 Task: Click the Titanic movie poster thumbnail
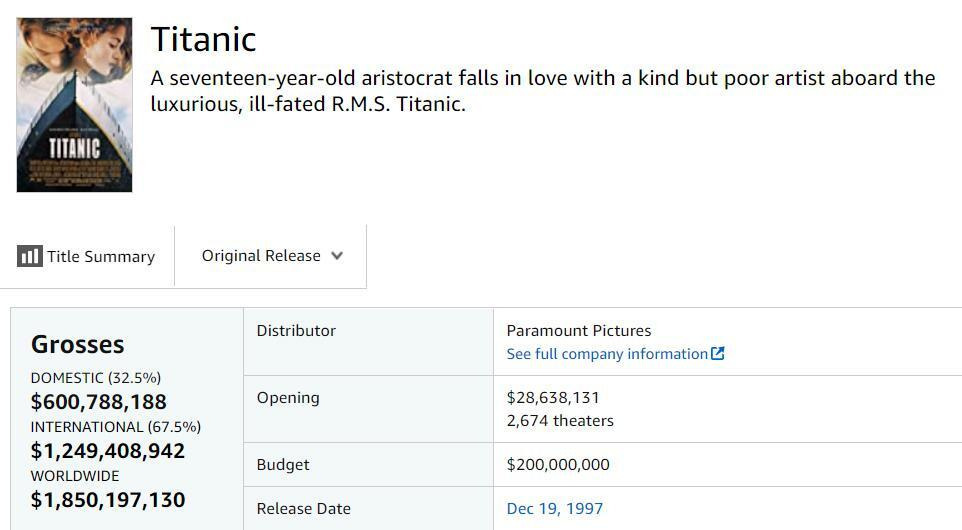pos(74,105)
